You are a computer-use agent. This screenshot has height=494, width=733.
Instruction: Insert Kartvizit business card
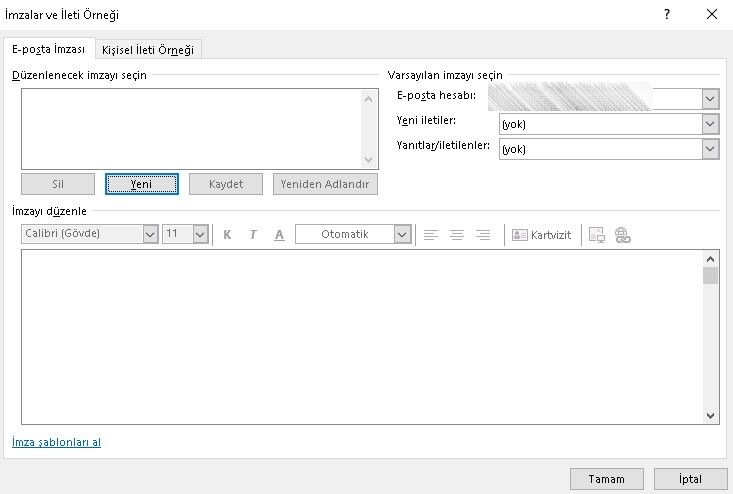[542, 235]
